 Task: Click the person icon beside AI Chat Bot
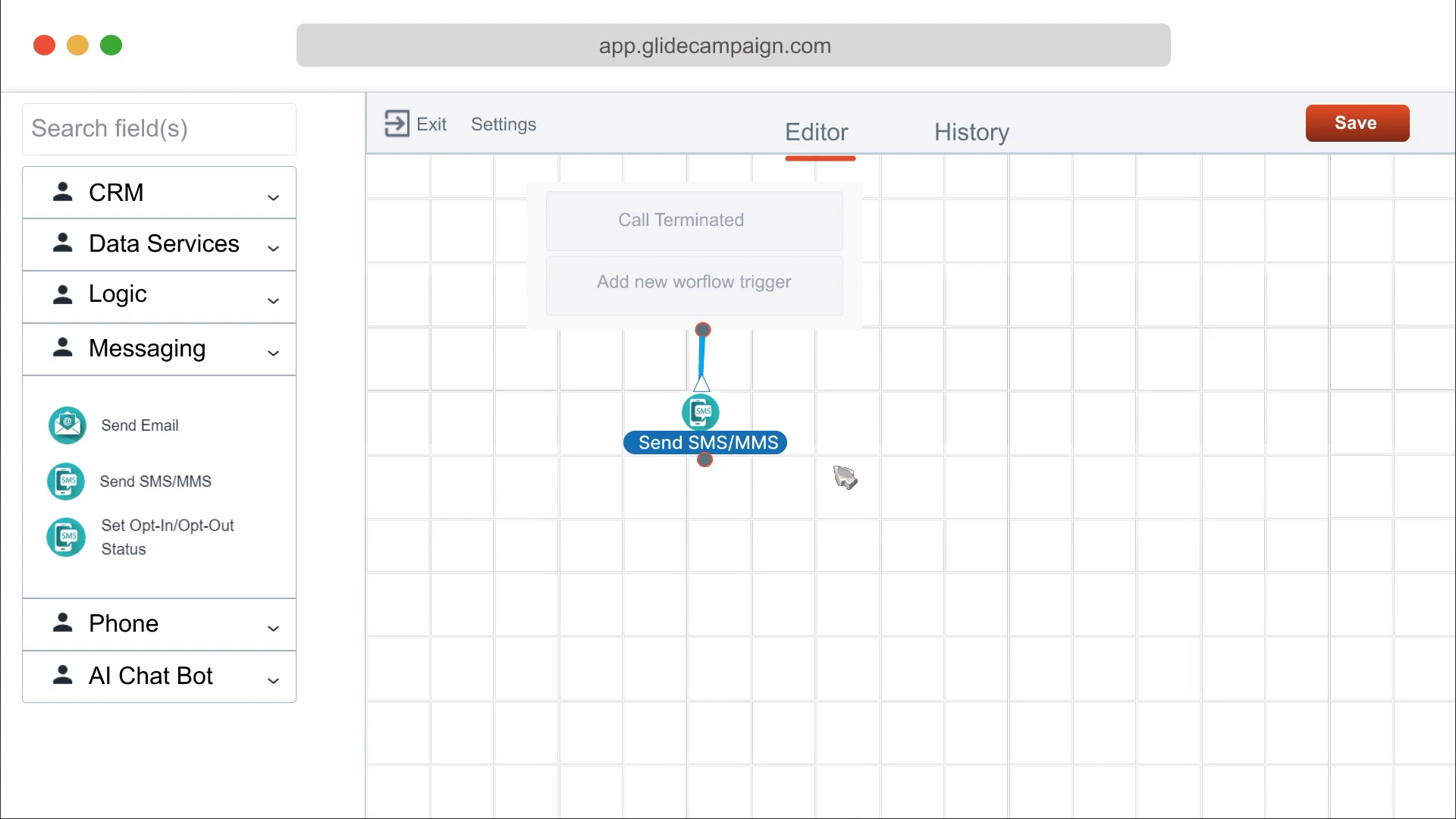(62, 675)
